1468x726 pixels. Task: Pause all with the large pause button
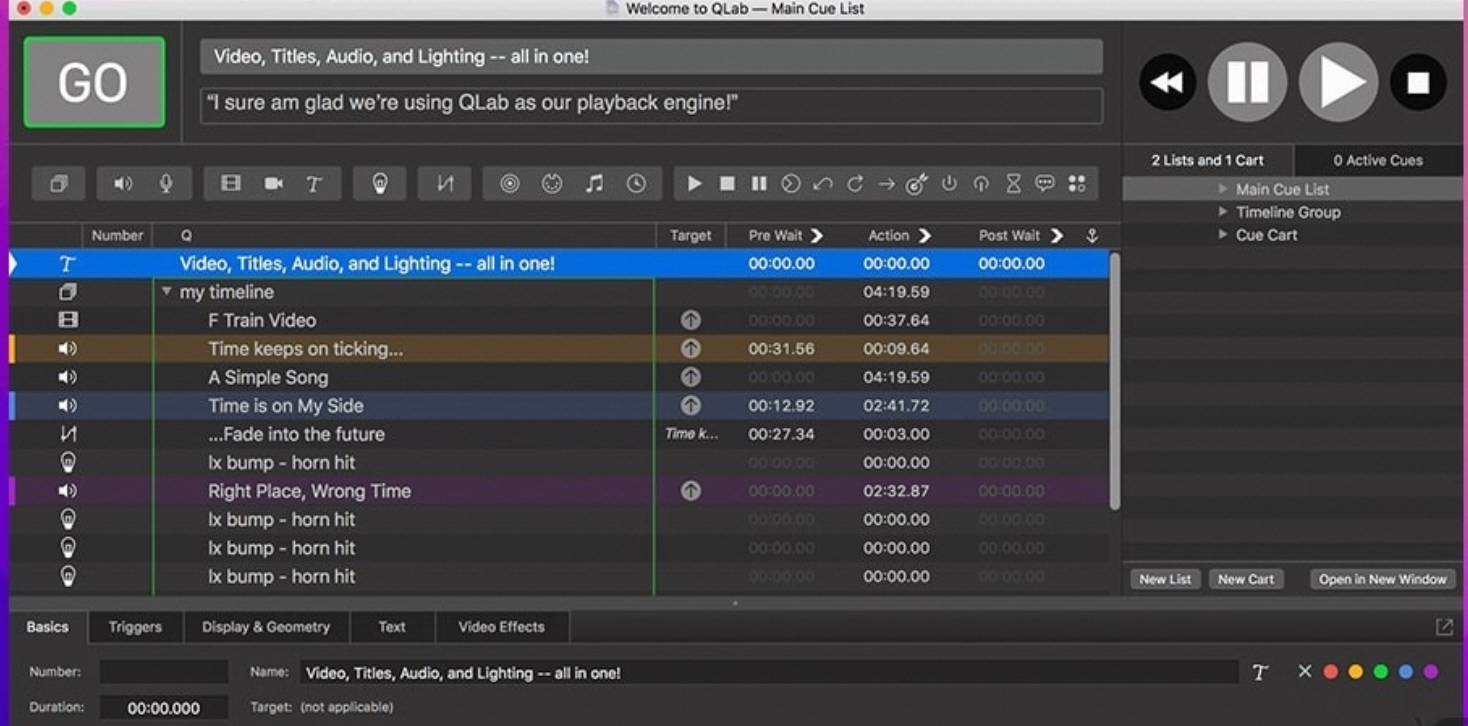(1247, 82)
